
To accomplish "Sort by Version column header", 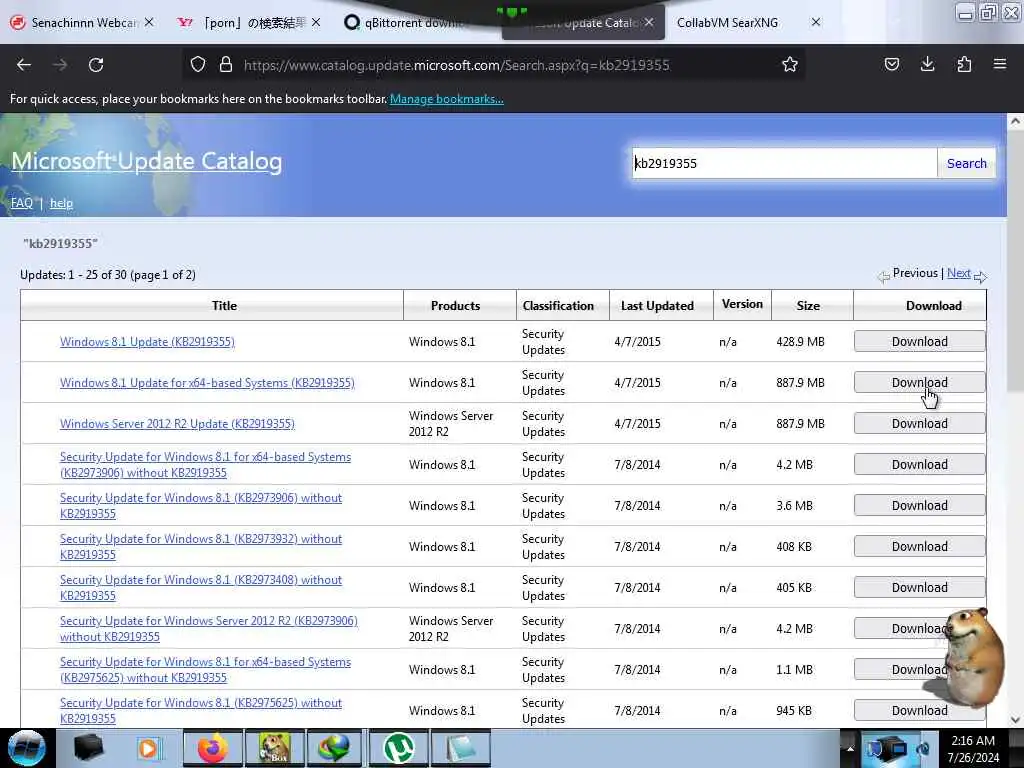I will tap(742, 304).
